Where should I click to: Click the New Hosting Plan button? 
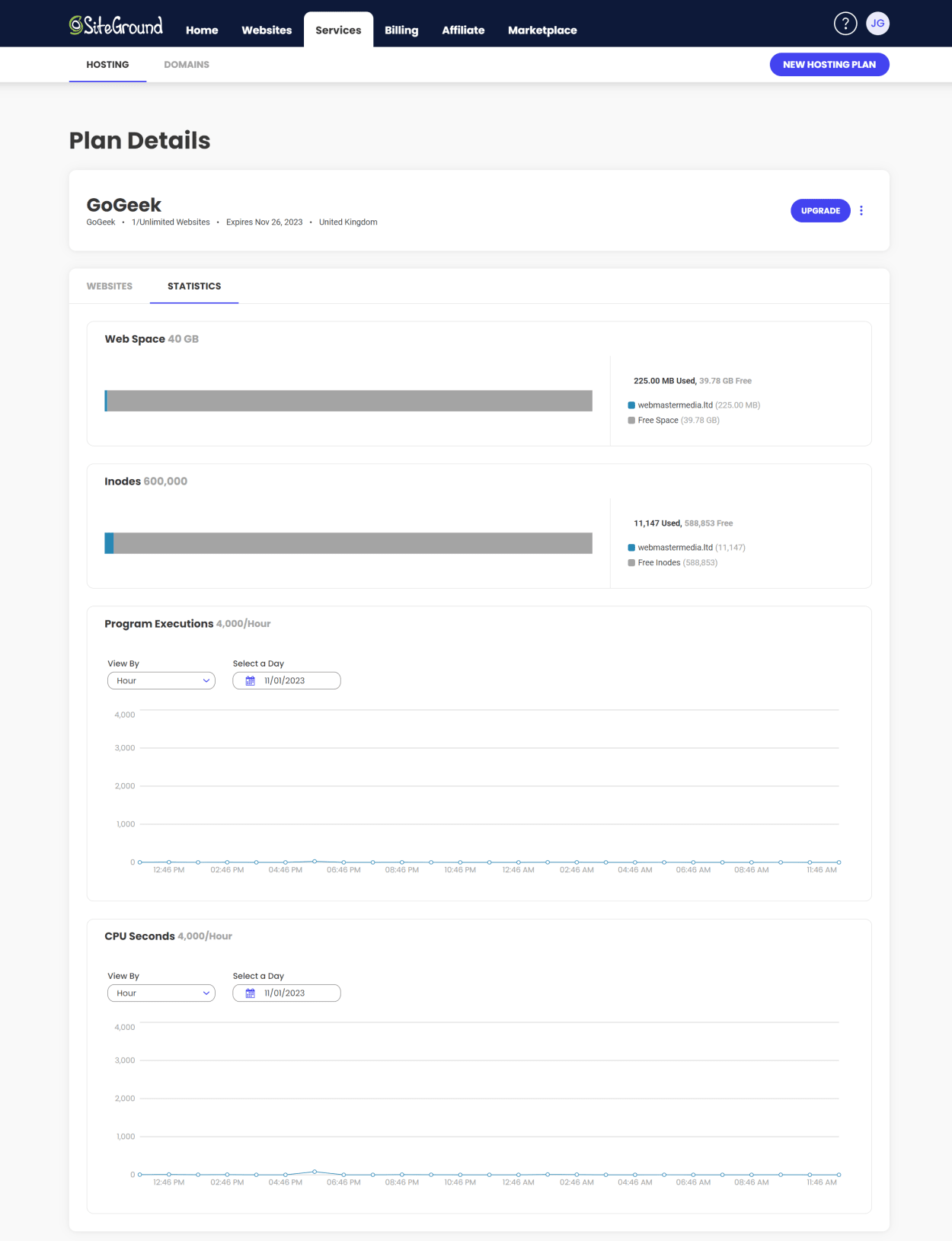tap(829, 65)
